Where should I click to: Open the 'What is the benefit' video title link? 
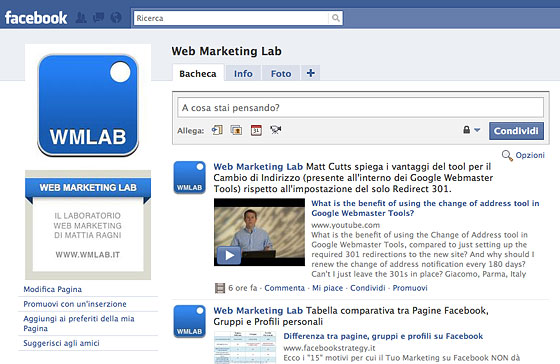tap(425, 208)
